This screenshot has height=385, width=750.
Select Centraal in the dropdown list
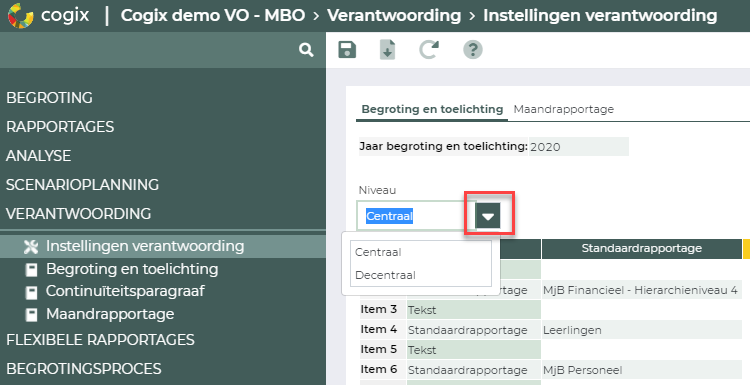(x=421, y=252)
